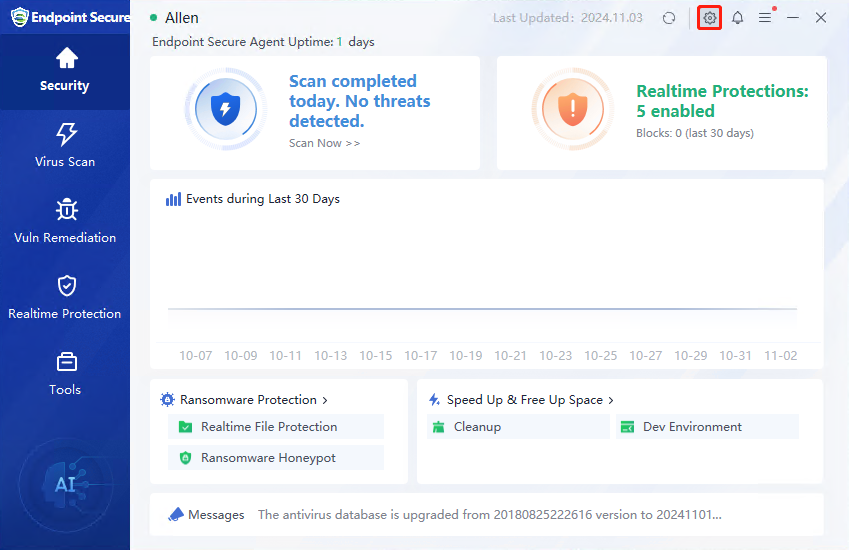Open Dev Environment tool
The height and width of the screenshot is (550, 849).
[x=707, y=427]
